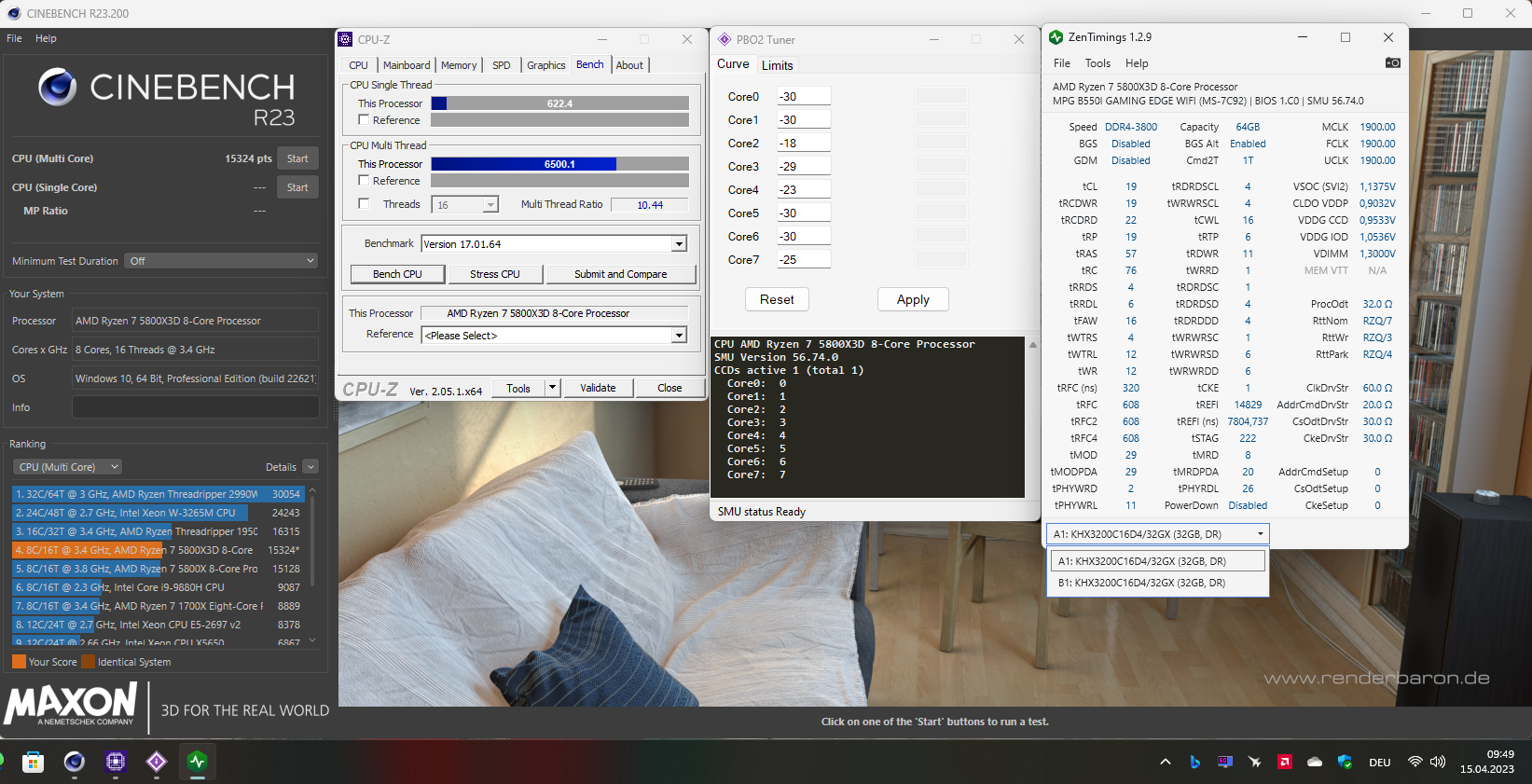Viewport: 1532px width, 784px height.
Task: Open the CPU-Z taskbar icon
Action: click(116, 762)
